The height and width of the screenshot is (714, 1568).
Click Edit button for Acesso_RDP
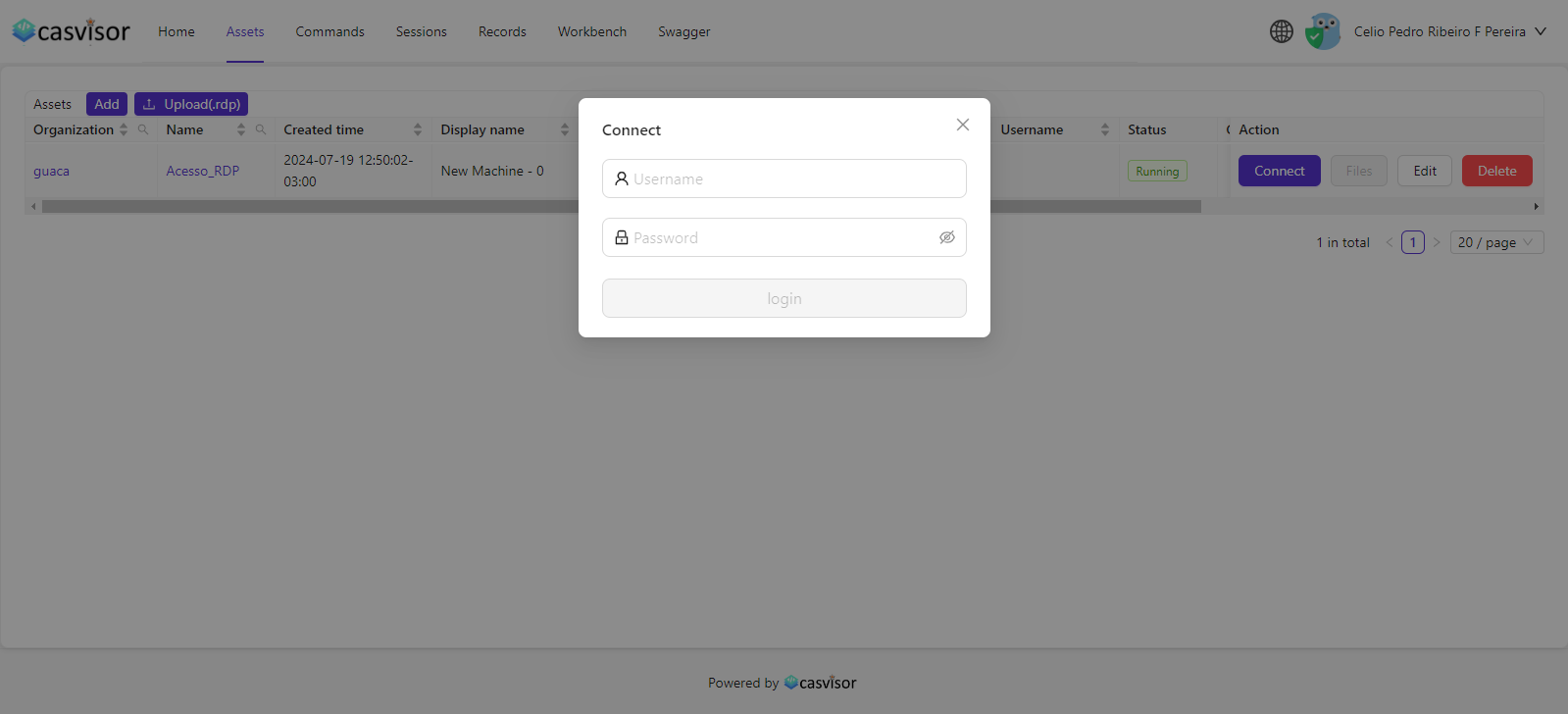coord(1425,171)
